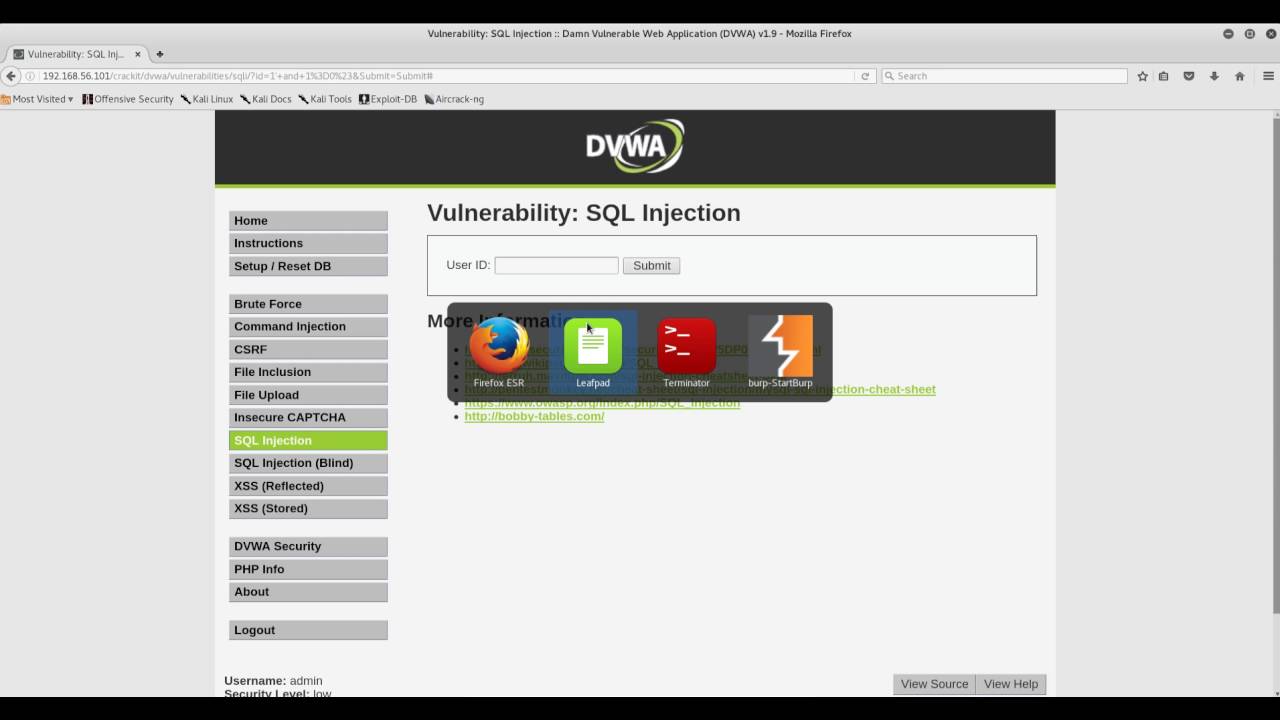Open Aircrack-ng bookmark
The image size is (1280, 720).
(x=454, y=99)
